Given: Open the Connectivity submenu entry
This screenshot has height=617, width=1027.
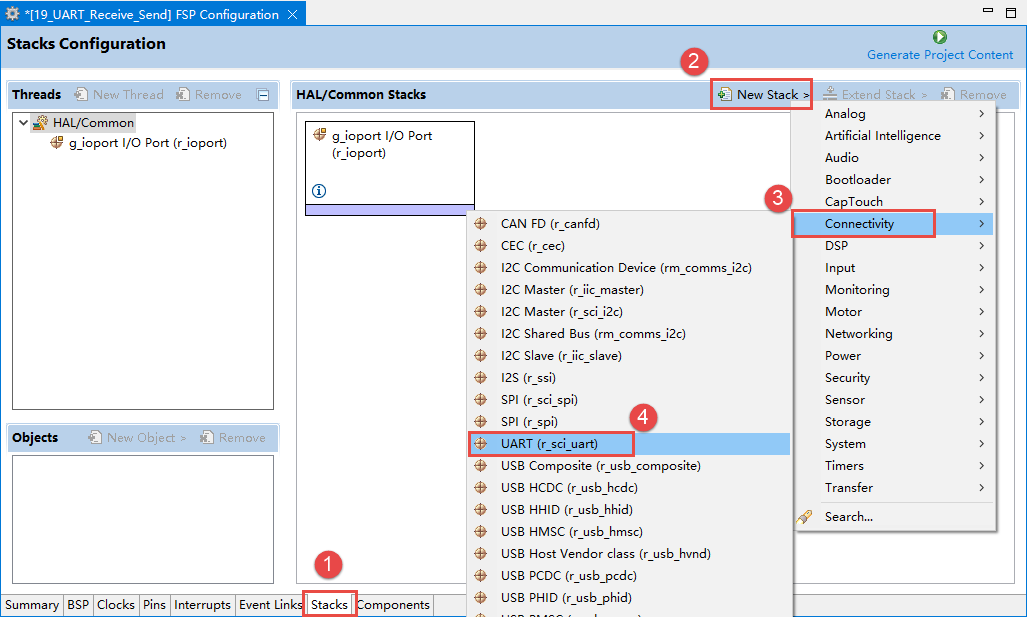Looking at the screenshot, I should (x=893, y=223).
